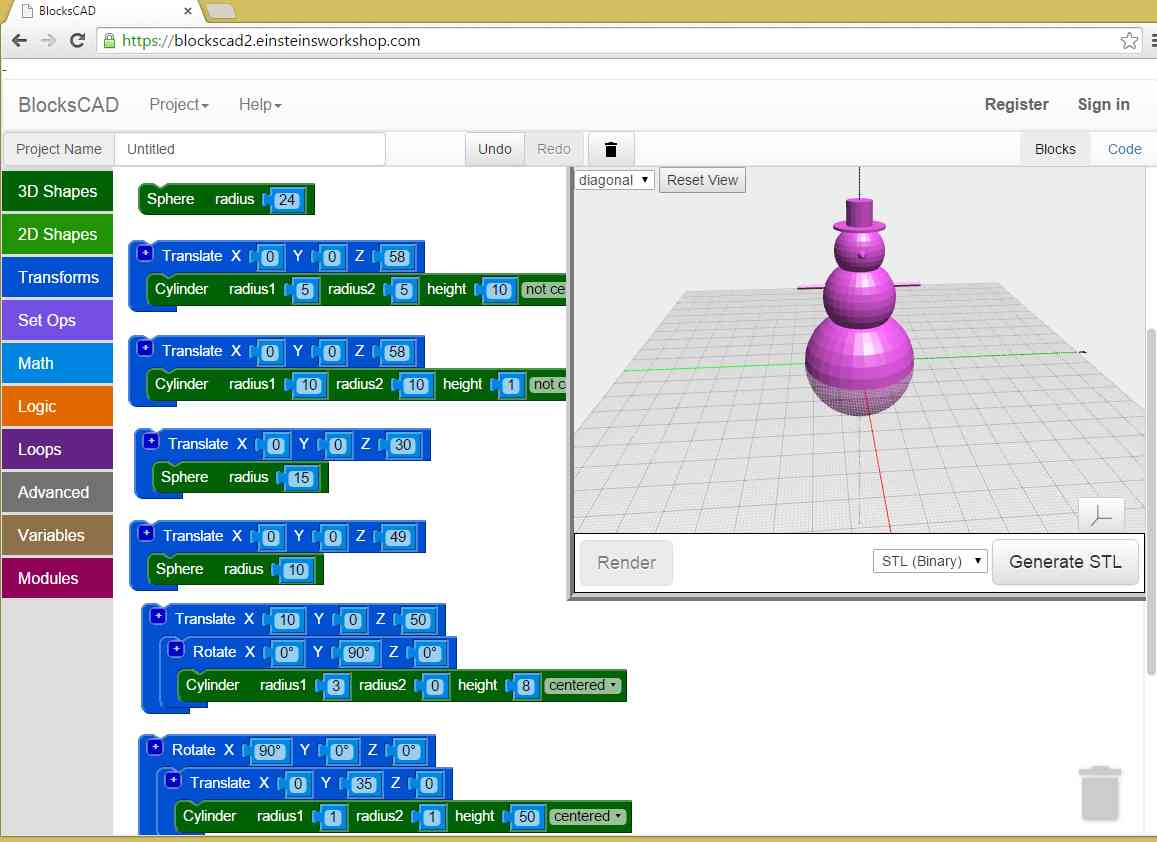Open the Project menu

[178, 104]
